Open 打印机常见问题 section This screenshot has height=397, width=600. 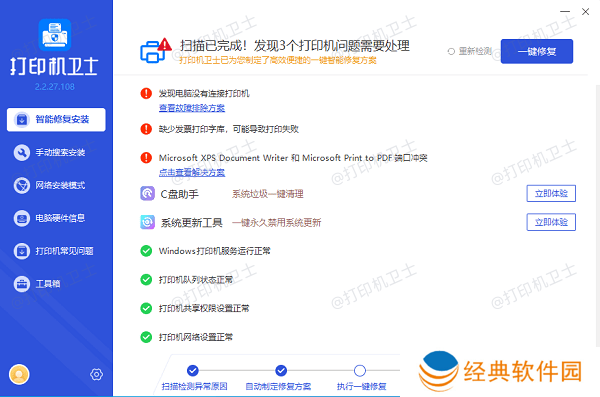pyautogui.click(x=56, y=251)
